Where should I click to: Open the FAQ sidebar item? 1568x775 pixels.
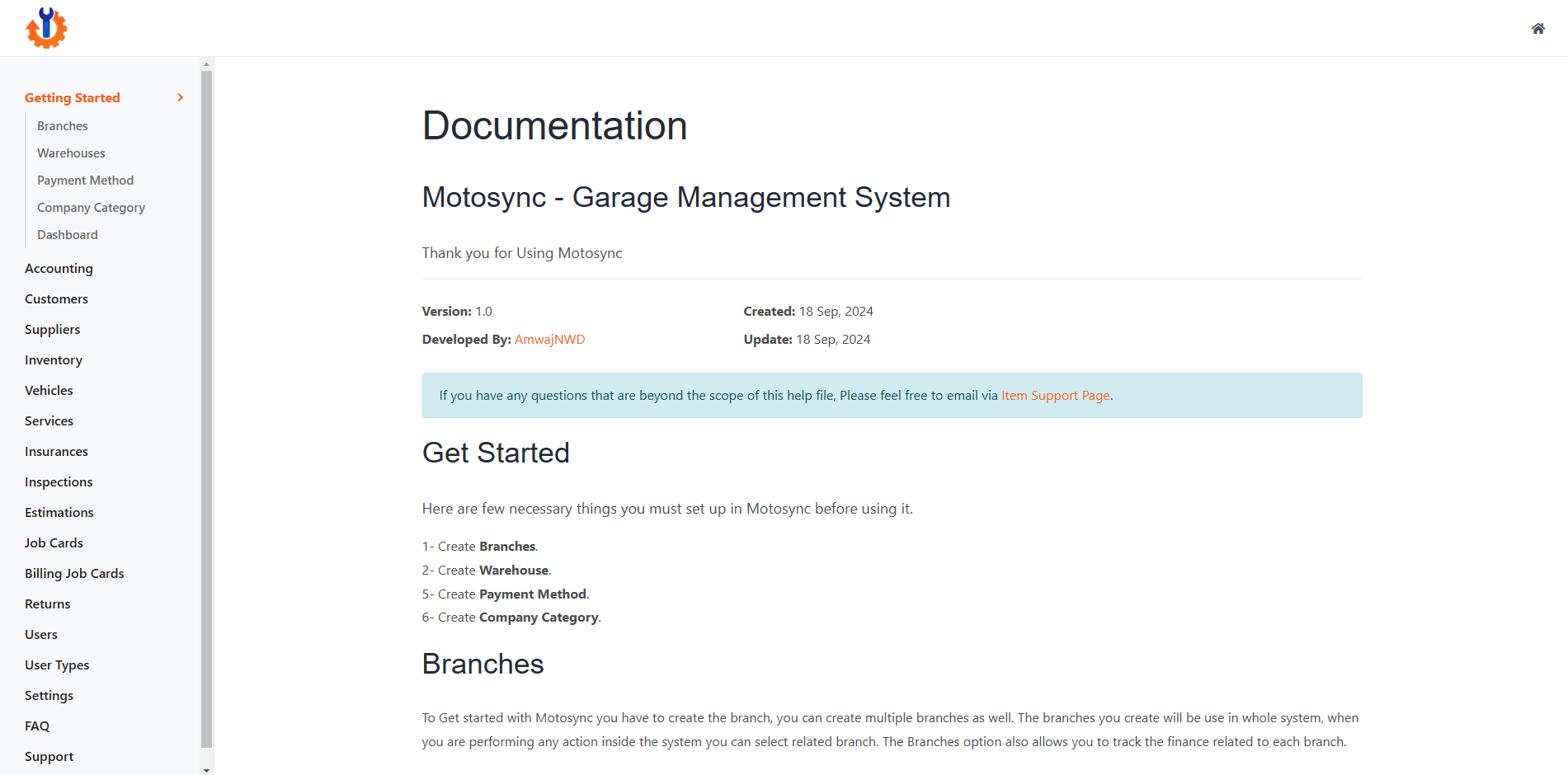37,726
